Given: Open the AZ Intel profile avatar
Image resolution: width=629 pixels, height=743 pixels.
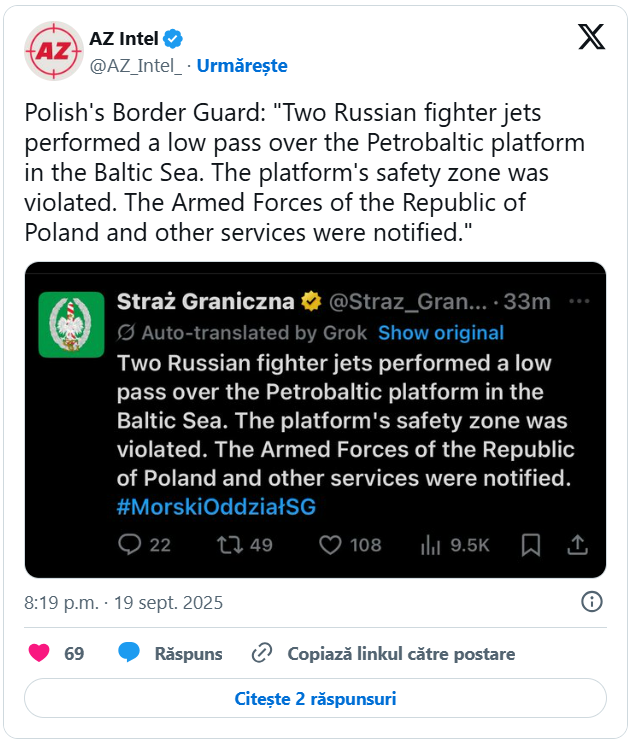Looking at the screenshot, I should pyautogui.click(x=54, y=51).
